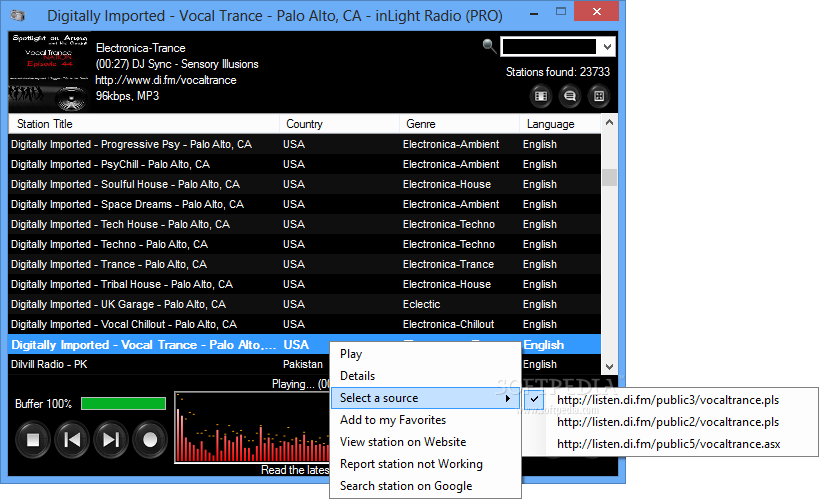
Task: Select Add to my Favorites
Action: [x=393, y=420]
